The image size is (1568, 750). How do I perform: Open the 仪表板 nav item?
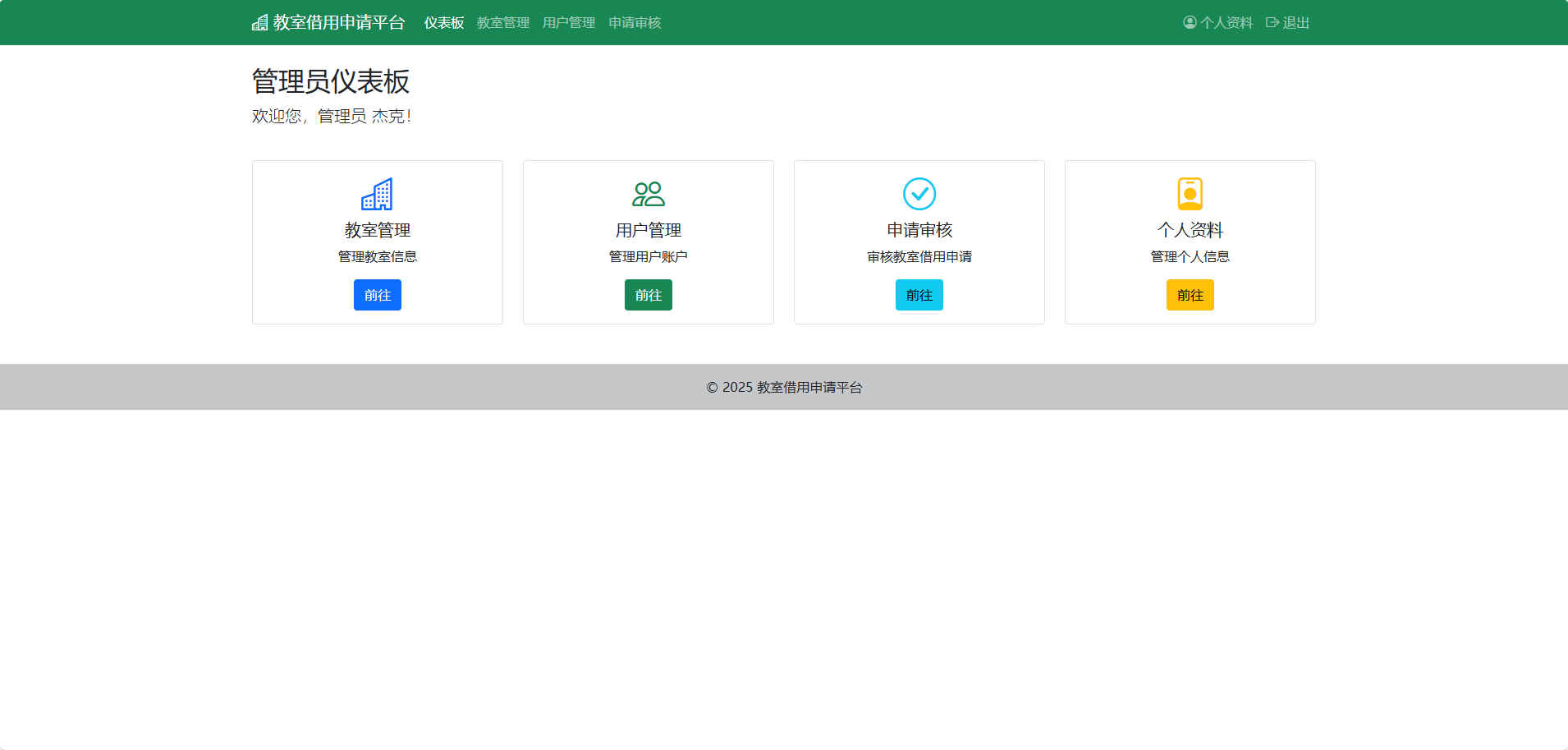(444, 23)
